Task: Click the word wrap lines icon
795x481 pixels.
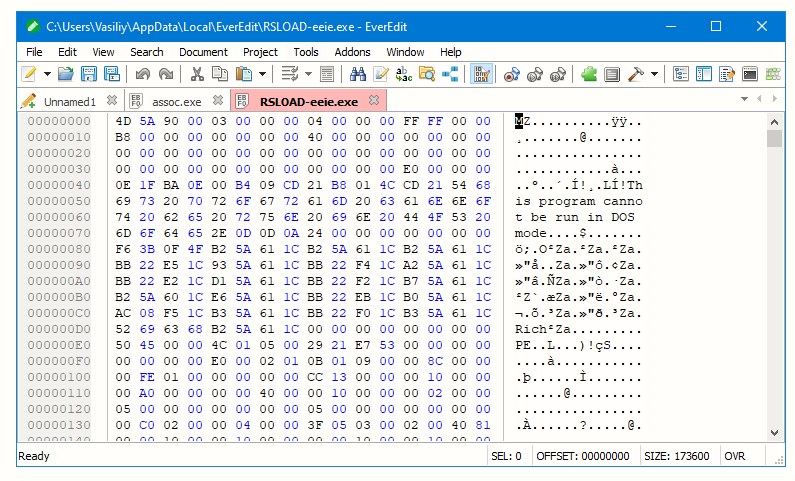Action: click(290, 75)
